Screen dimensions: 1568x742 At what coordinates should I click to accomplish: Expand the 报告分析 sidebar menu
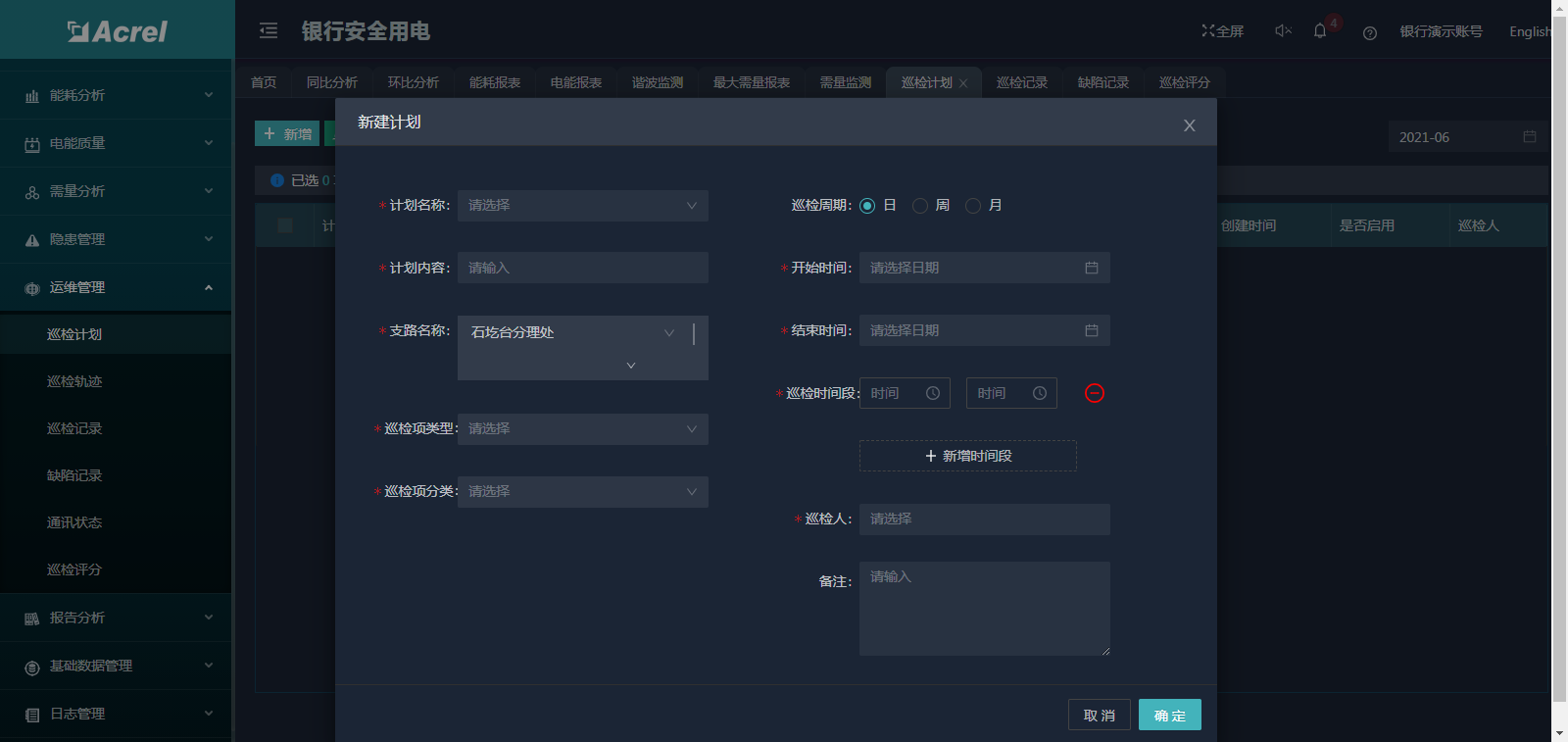(116, 618)
